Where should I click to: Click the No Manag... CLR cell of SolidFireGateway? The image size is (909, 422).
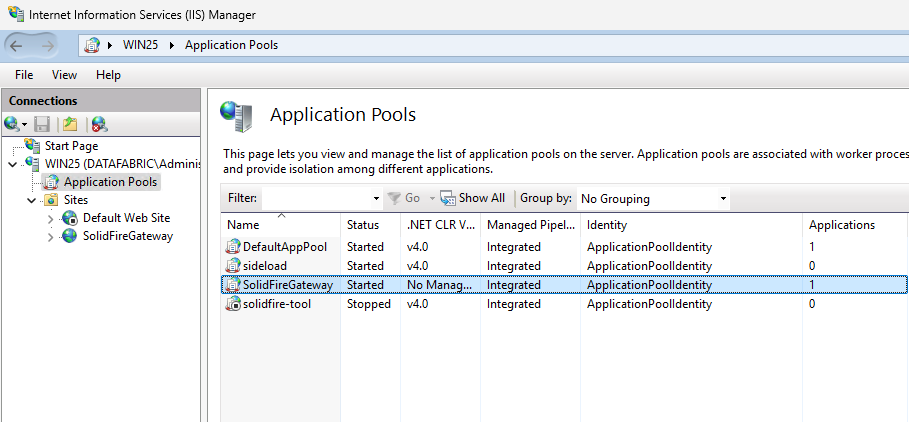tap(441, 285)
